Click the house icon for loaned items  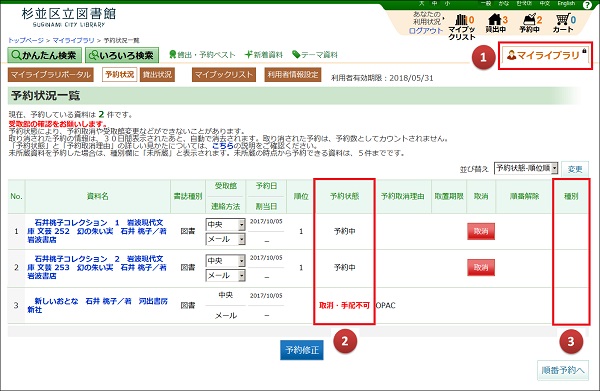[495, 19]
